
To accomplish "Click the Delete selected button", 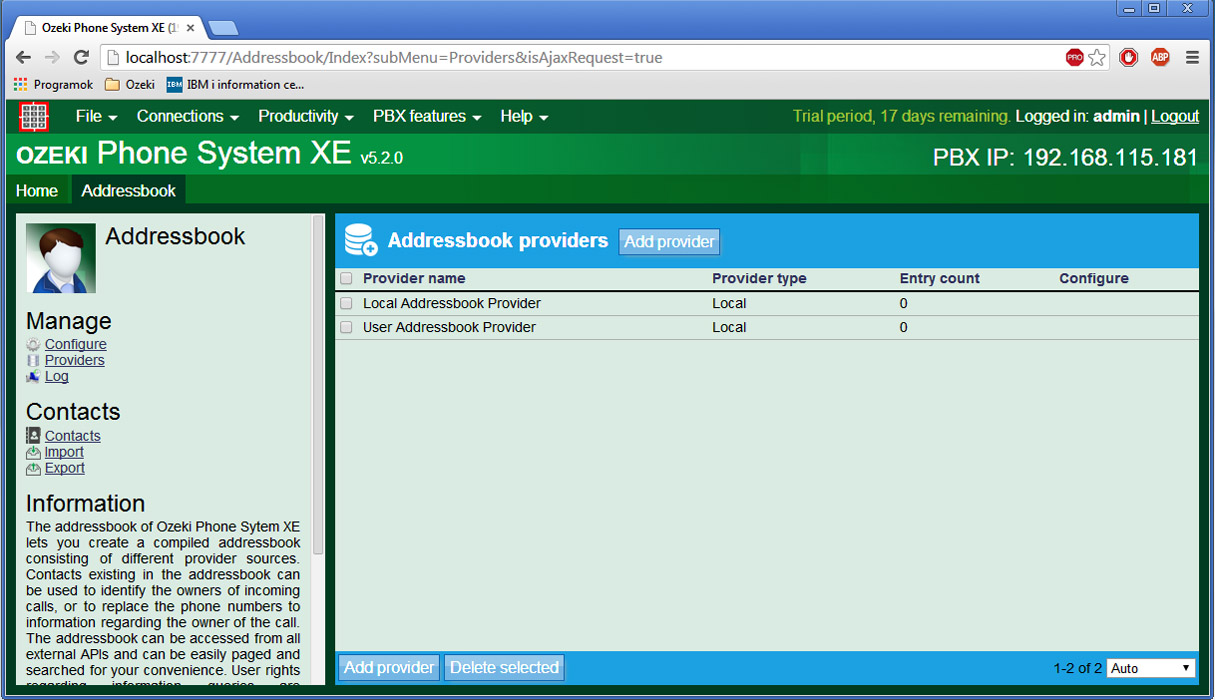I will [x=504, y=667].
